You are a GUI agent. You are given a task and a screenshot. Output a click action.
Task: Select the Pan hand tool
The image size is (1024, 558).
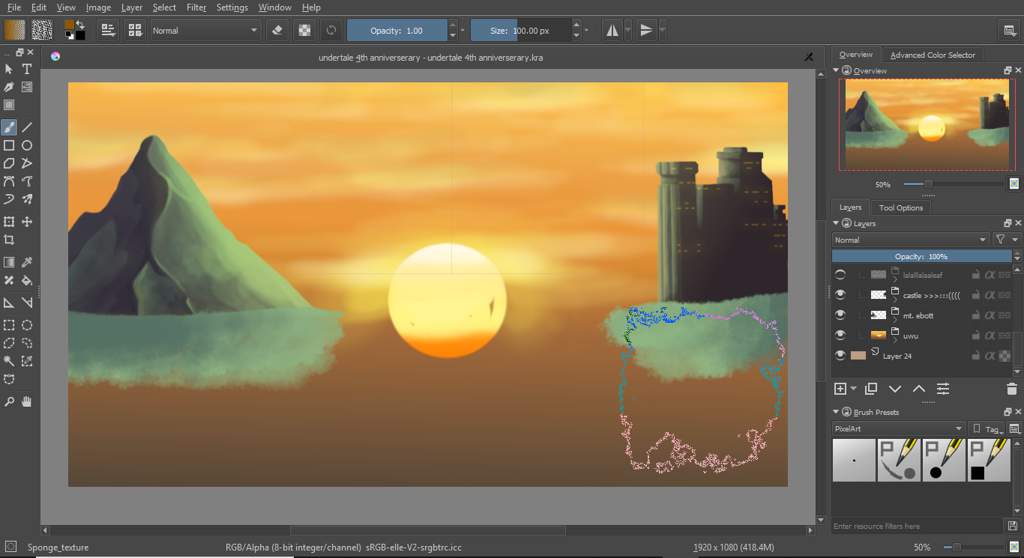pyautogui.click(x=27, y=402)
